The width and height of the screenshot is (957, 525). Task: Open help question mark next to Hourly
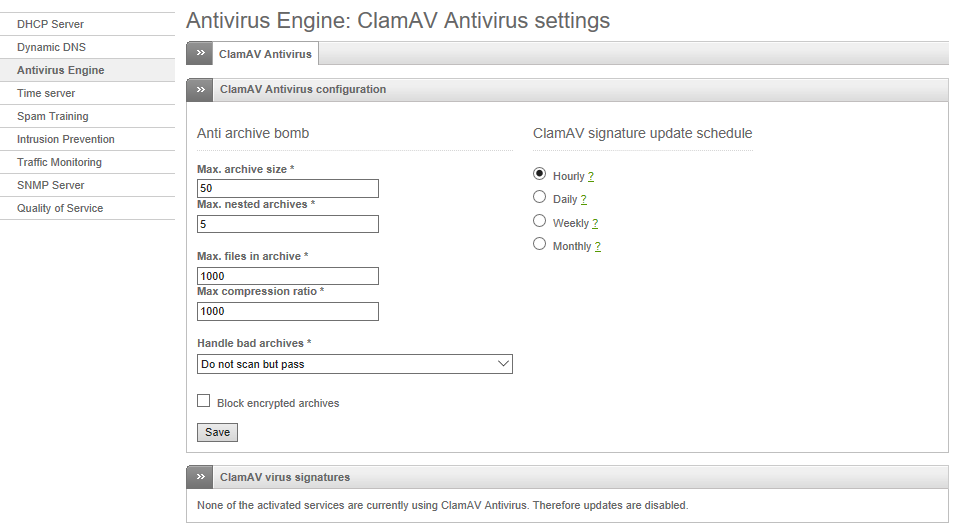coord(591,176)
